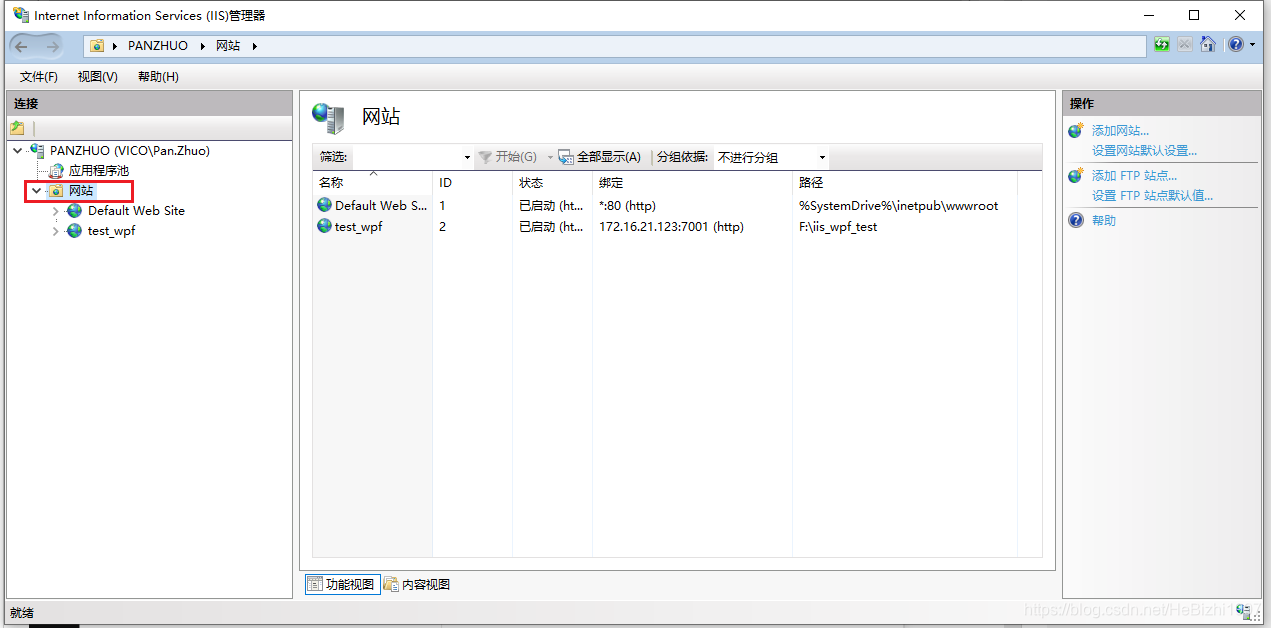
Task: Sort by ID column header
Action: pyautogui.click(x=472, y=183)
